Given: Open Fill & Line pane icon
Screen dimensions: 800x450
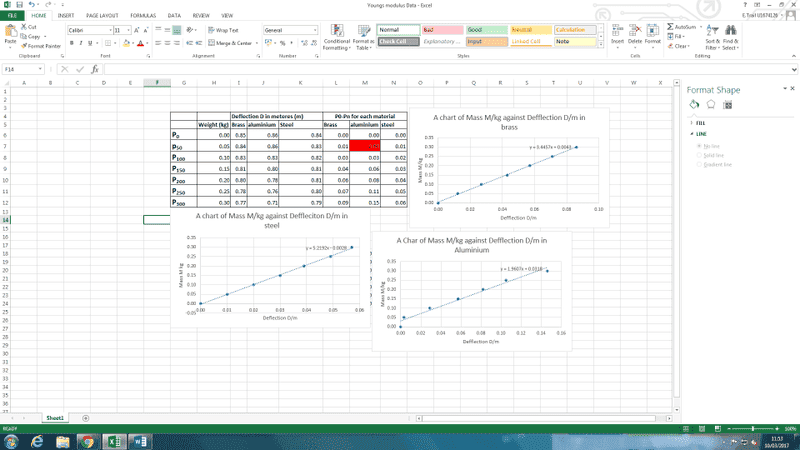Looking at the screenshot, I should pos(694,105).
